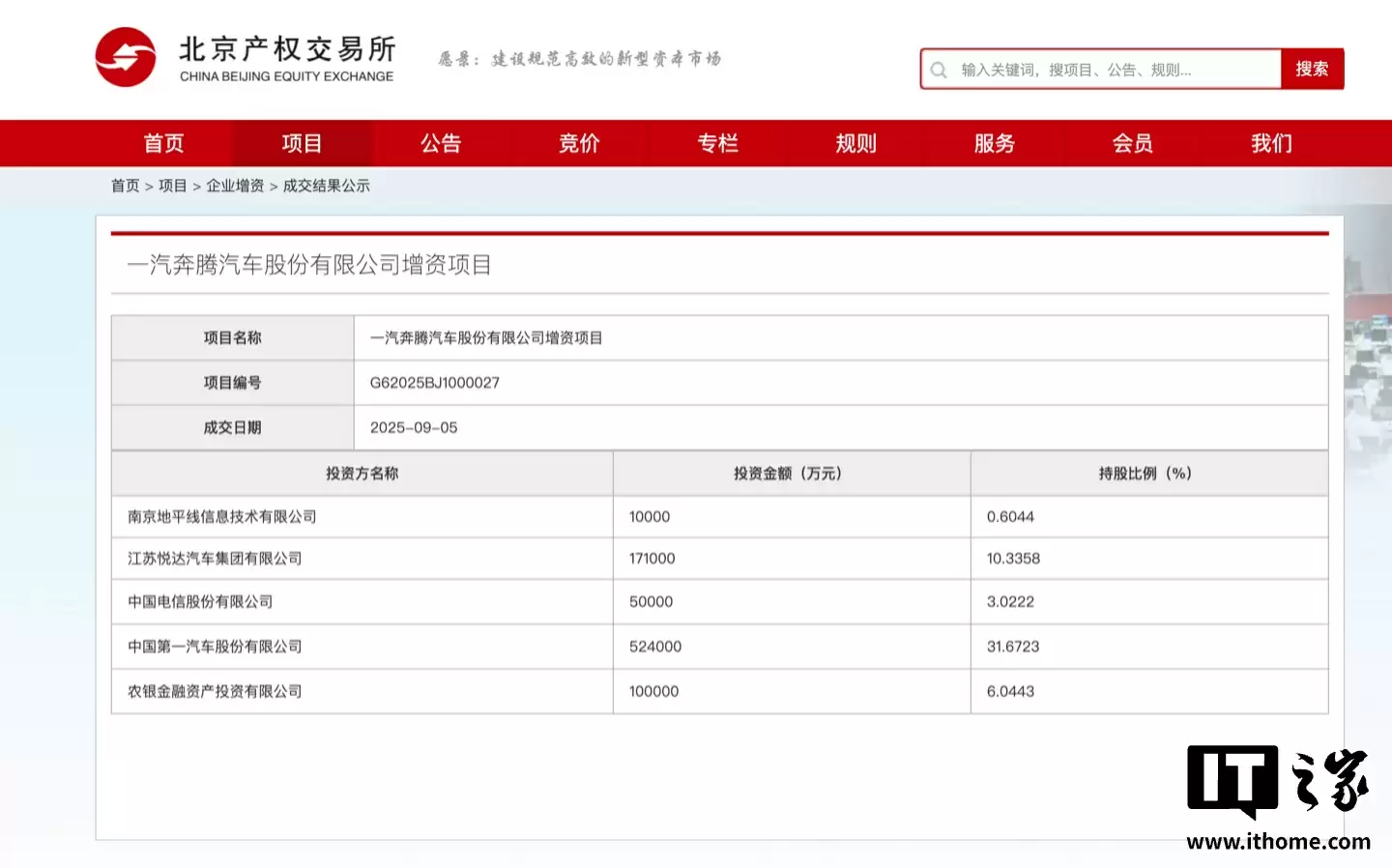This screenshot has height=868, width=1392.
Task: Open the 专栏 menu item
Action: [x=718, y=143]
